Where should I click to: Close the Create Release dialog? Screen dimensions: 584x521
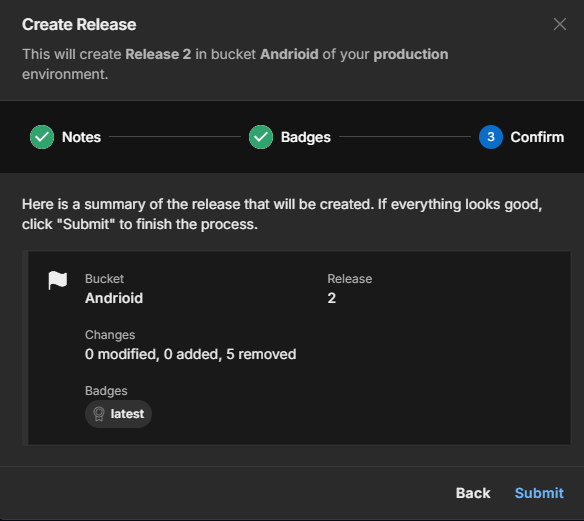[559, 24]
